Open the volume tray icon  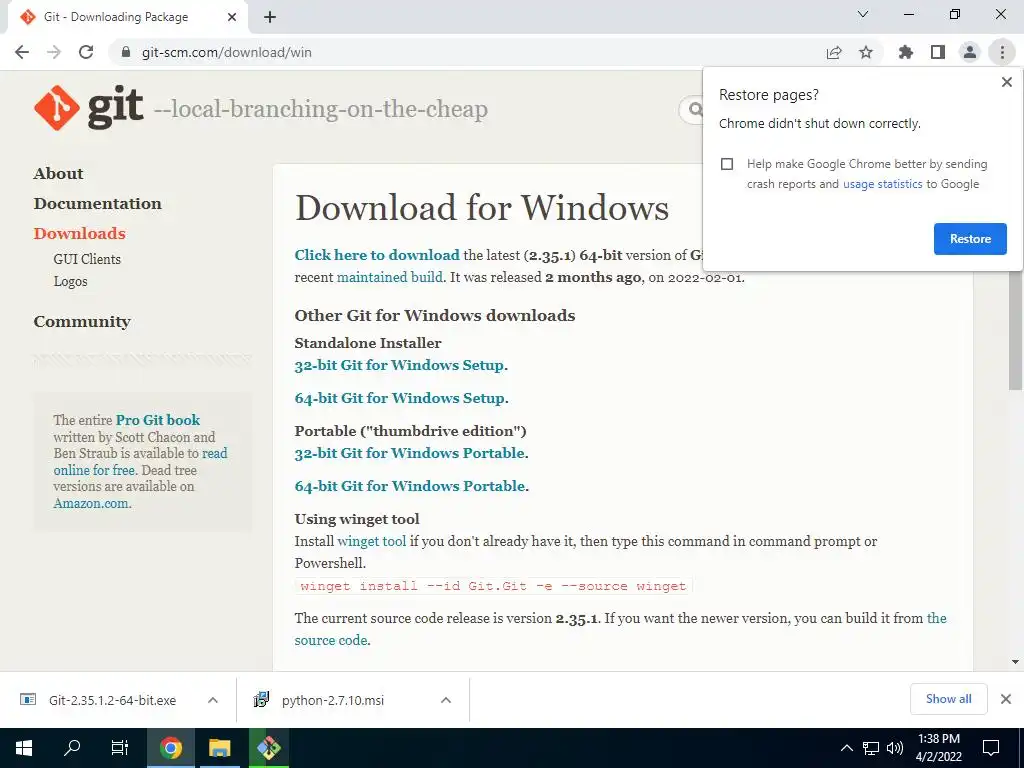coord(895,748)
